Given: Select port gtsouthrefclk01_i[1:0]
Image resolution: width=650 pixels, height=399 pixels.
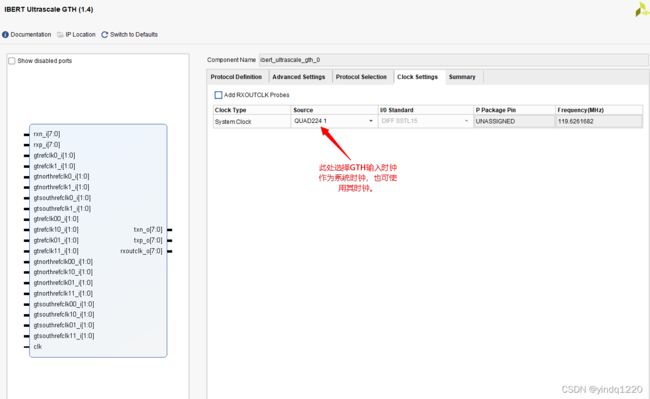Looking at the screenshot, I should (64, 326).
